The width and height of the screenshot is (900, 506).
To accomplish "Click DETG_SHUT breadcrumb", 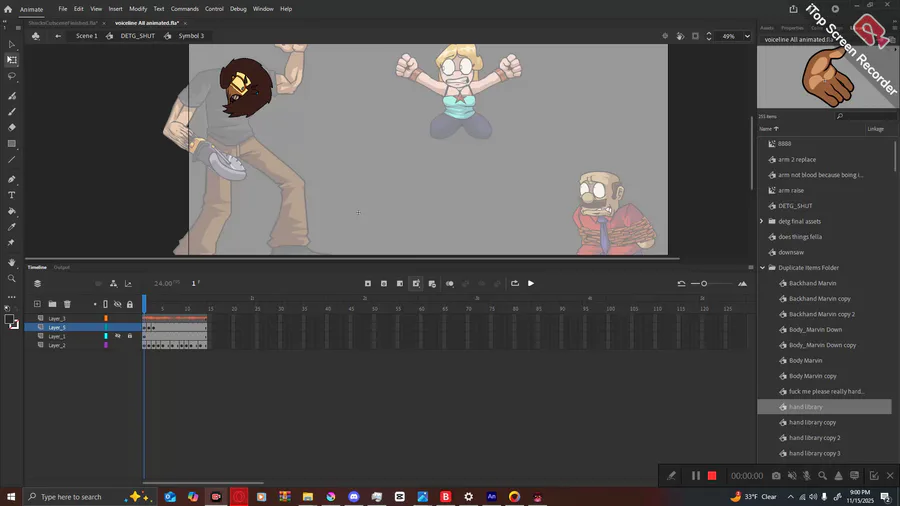I will 138,36.
